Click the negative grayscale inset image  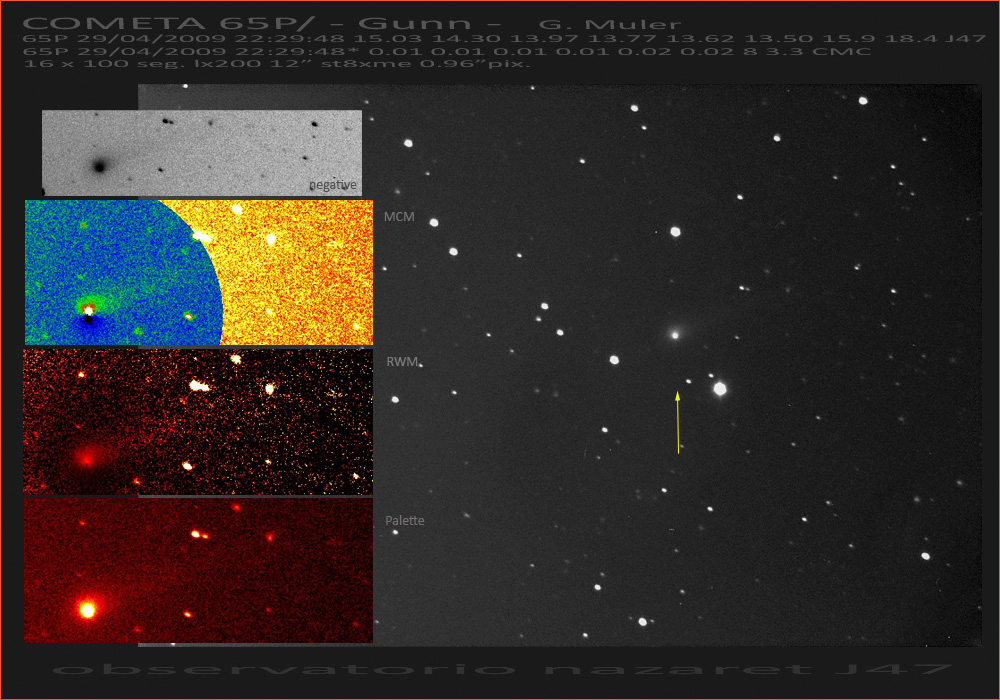(x=200, y=152)
